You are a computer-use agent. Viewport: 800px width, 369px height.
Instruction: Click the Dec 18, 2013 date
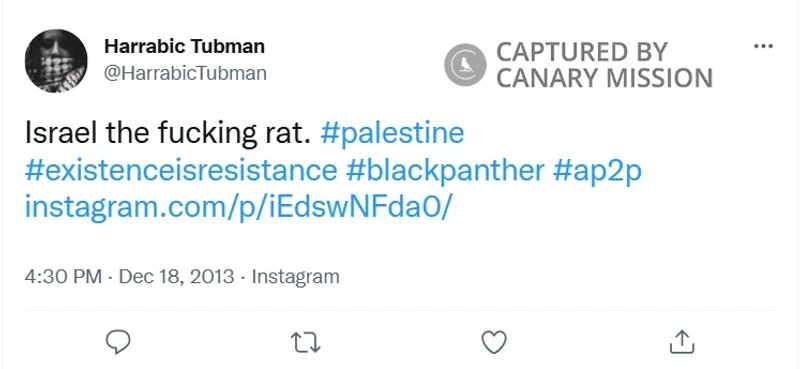coord(176,277)
